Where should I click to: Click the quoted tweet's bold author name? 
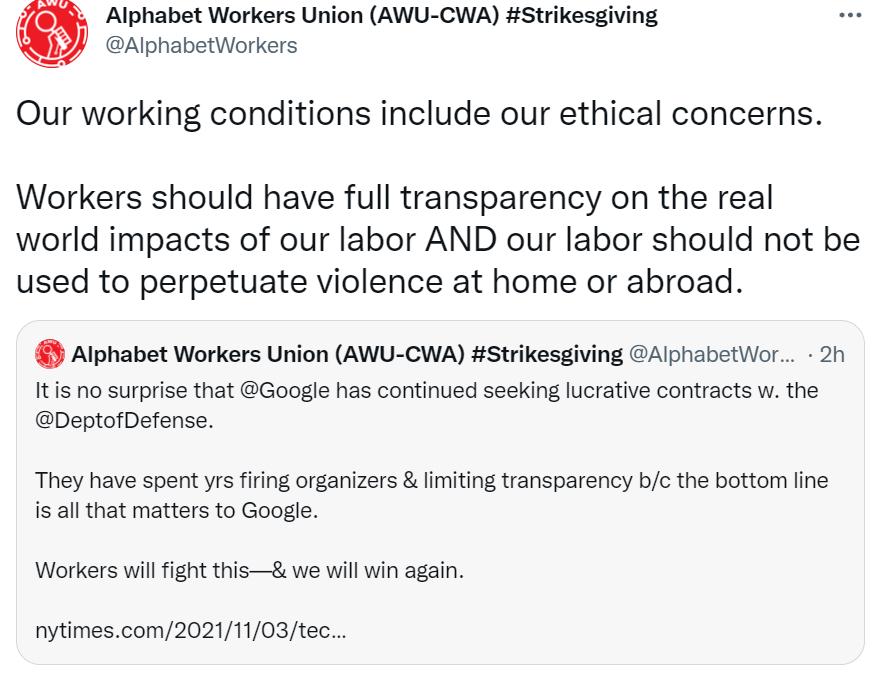coord(267,354)
